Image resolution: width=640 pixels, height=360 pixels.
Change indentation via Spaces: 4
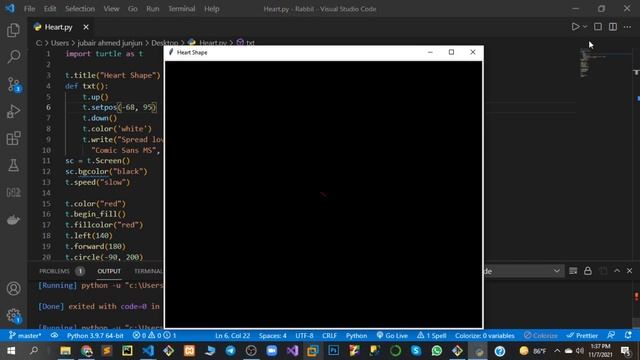pos(273,336)
